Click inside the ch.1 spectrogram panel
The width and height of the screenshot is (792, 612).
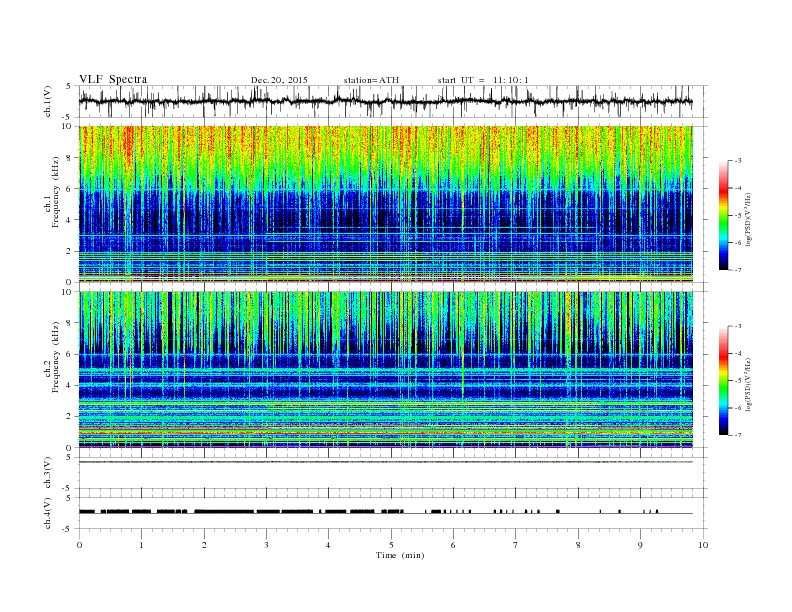click(x=385, y=204)
